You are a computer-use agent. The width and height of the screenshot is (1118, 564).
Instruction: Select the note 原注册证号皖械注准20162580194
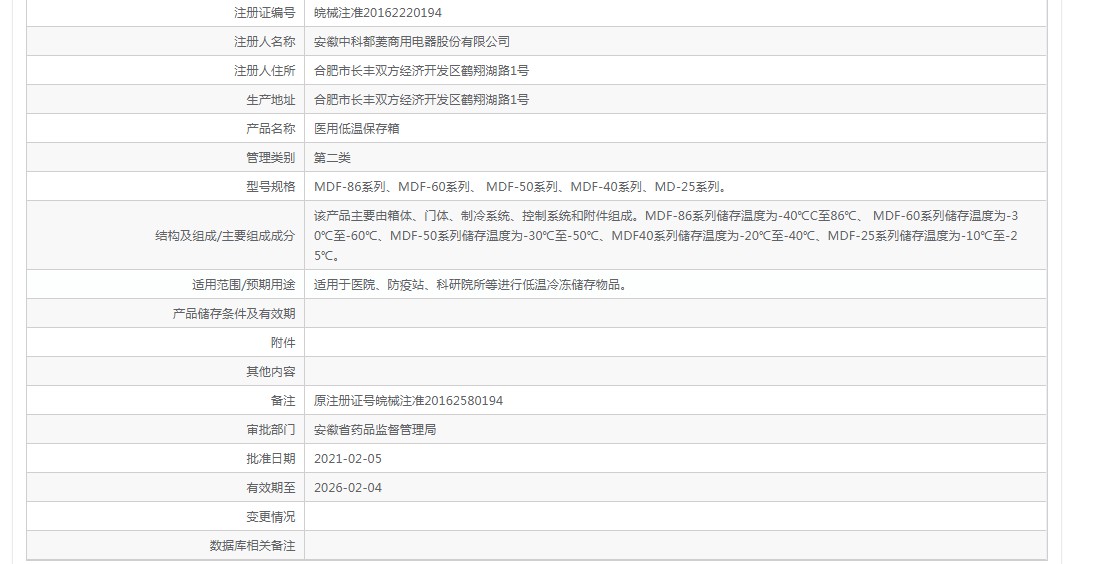409,401
